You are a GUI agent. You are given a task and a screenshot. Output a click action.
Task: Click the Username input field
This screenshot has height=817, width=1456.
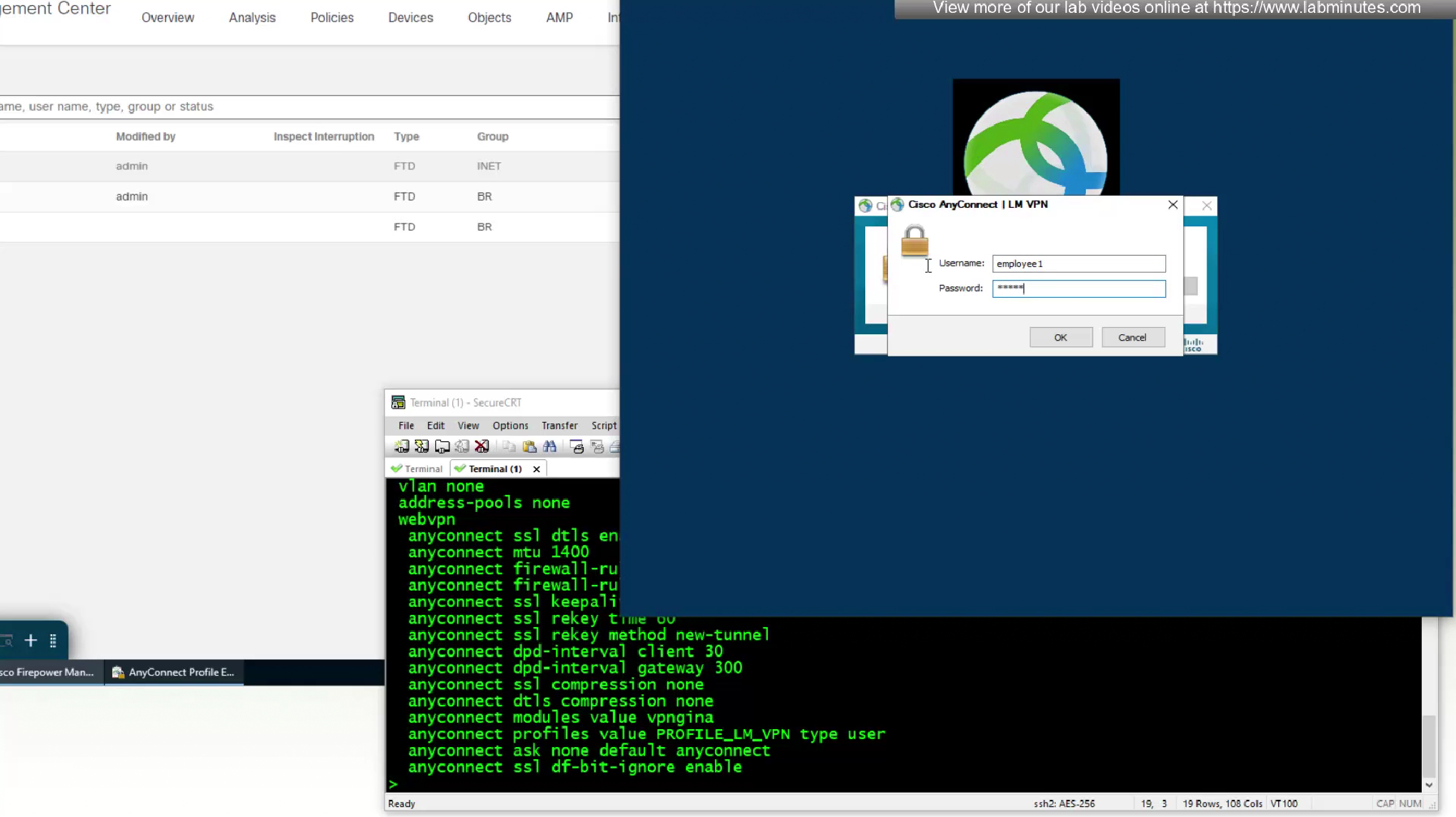click(1078, 264)
